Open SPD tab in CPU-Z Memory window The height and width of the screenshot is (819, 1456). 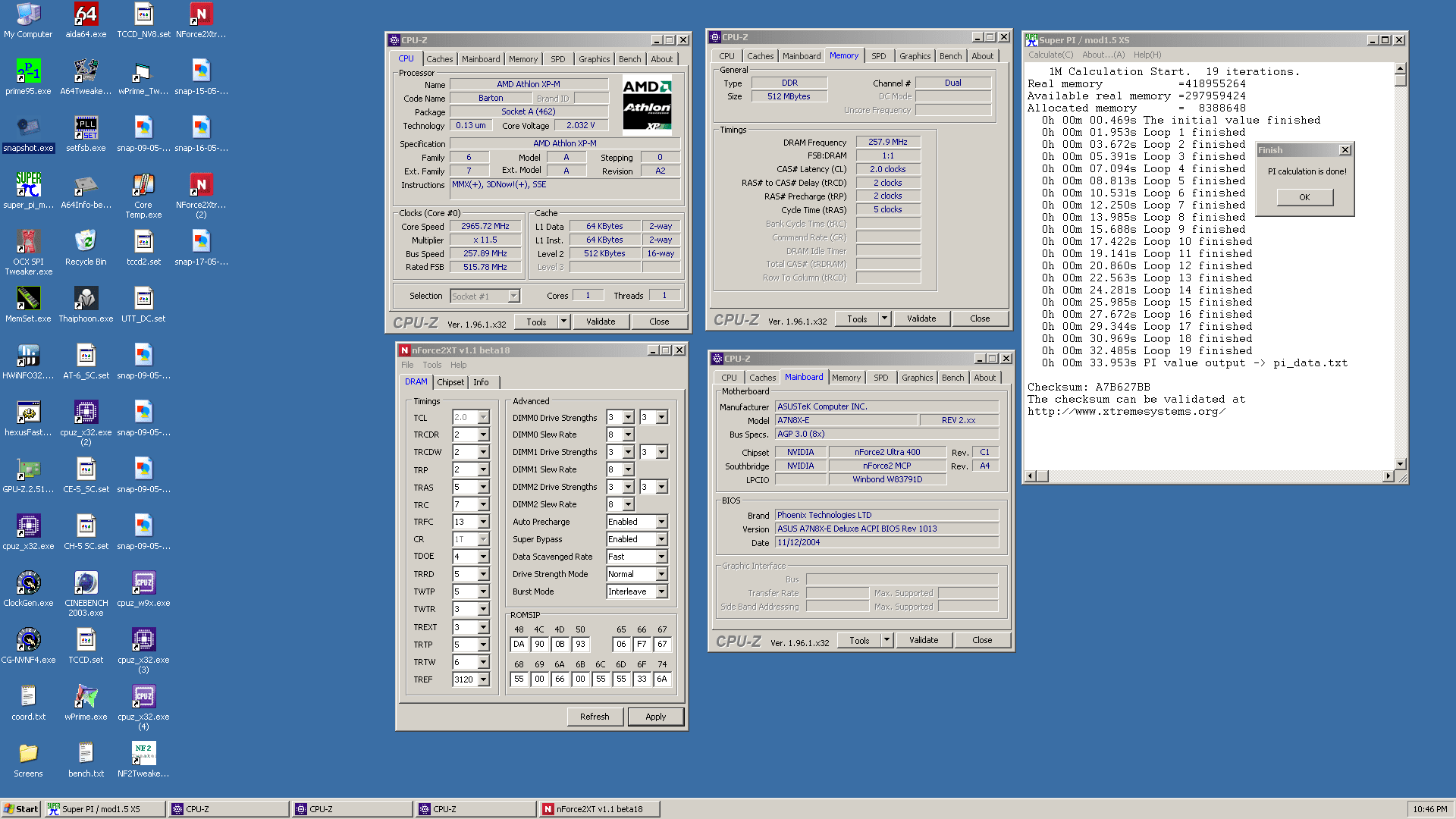878,56
